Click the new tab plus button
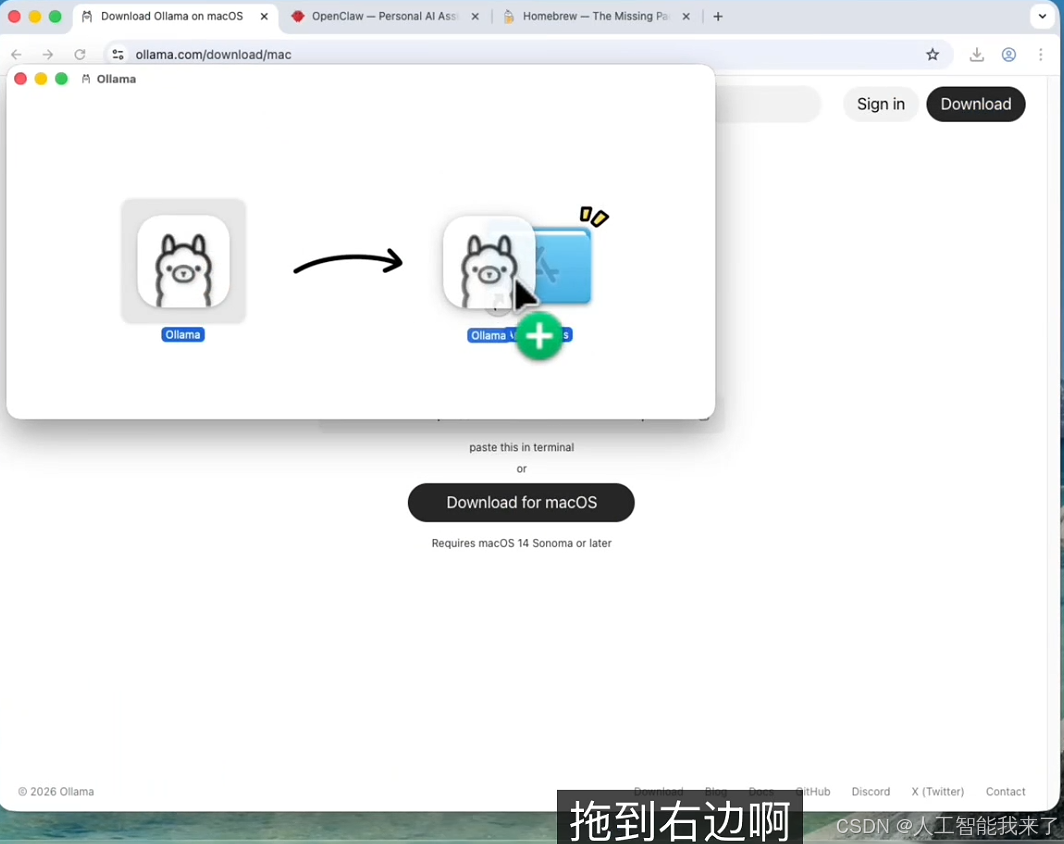Image resolution: width=1064 pixels, height=844 pixels. (x=718, y=16)
